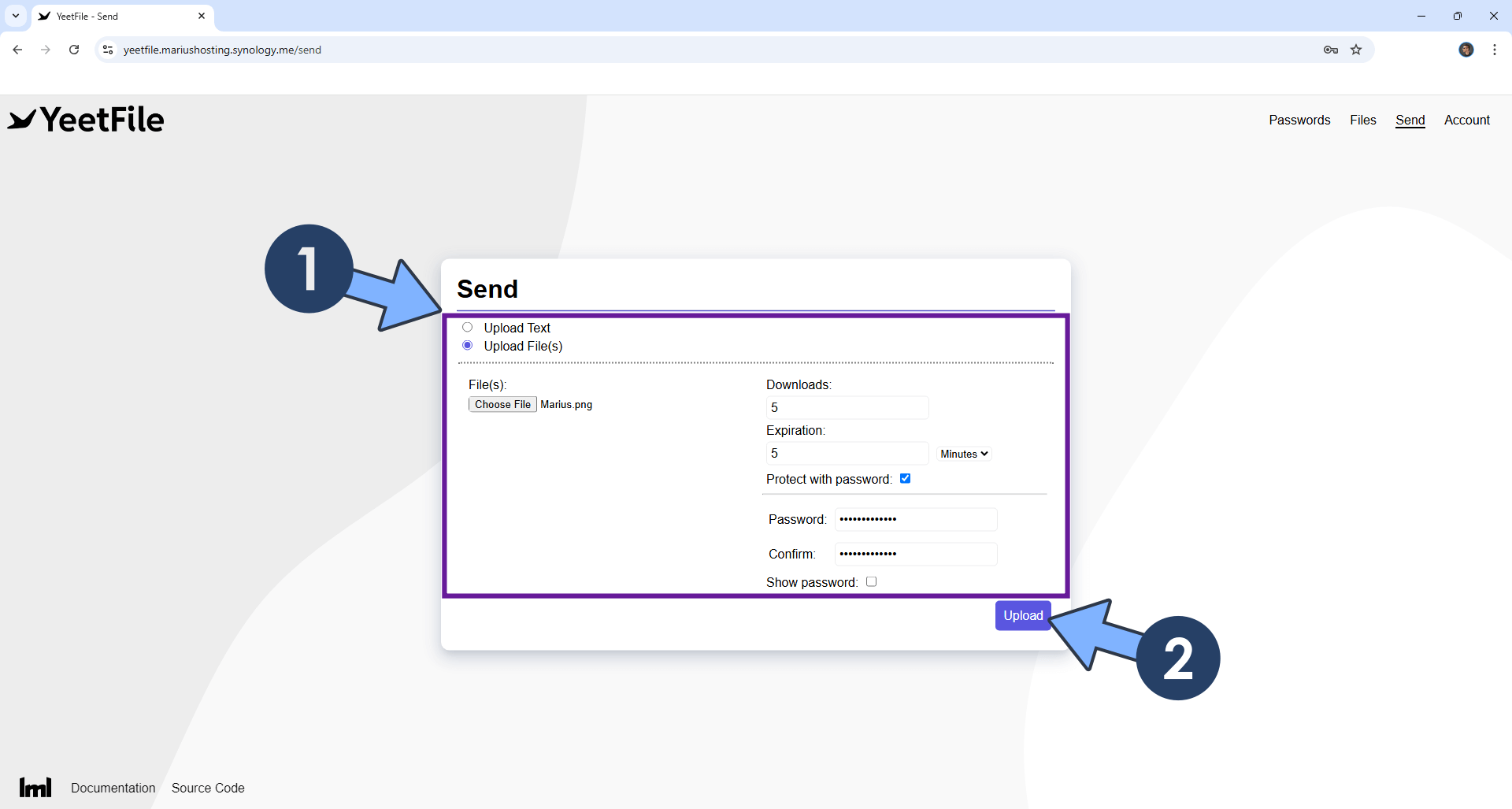Image resolution: width=1512 pixels, height=809 pixels.
Task: Open the saved passwords key icon
Action: (x=1331, y=50)
